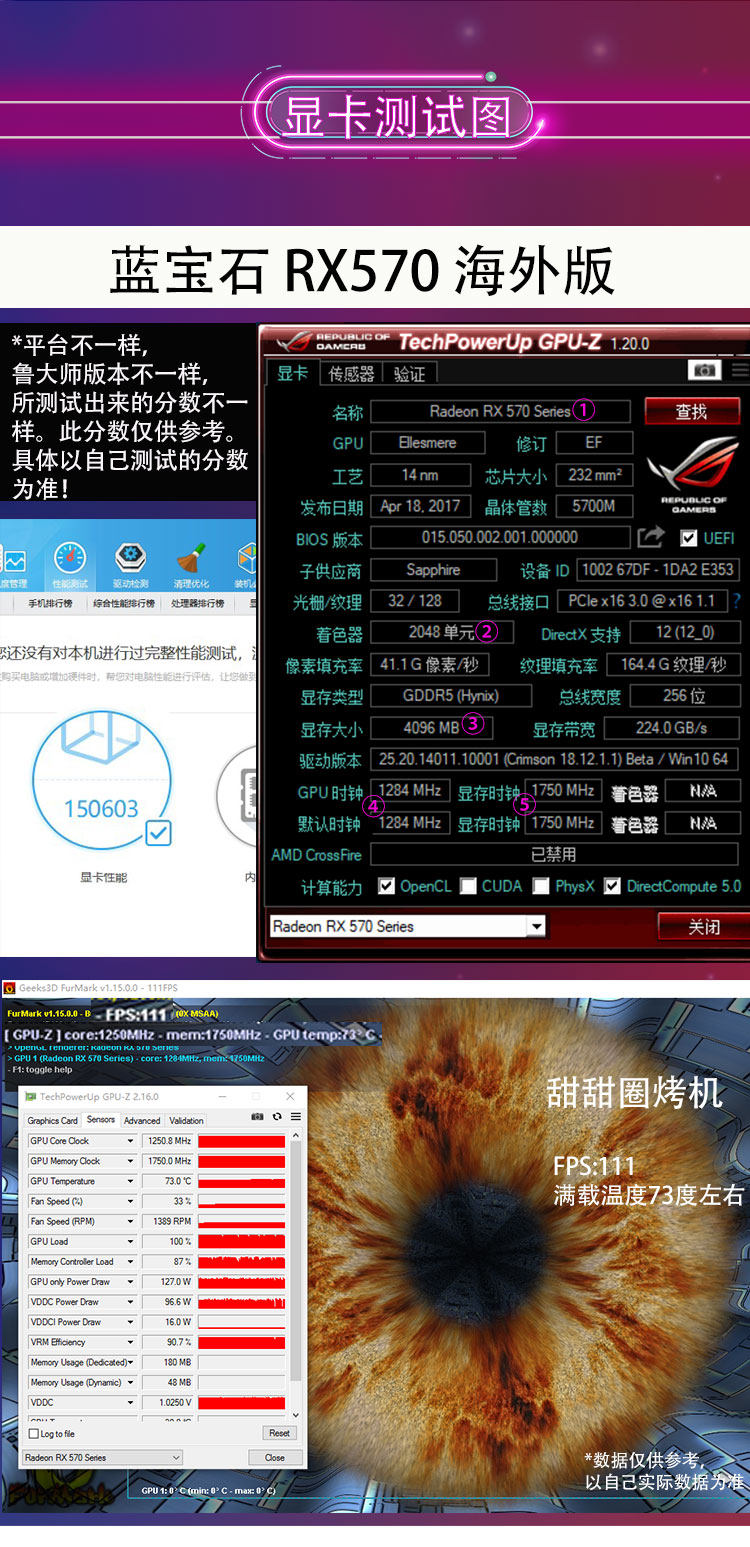The width and height of the screenshot is (750, 1547).
Task: Toggle the PhysX checkbox
Action: click(541, 886)
